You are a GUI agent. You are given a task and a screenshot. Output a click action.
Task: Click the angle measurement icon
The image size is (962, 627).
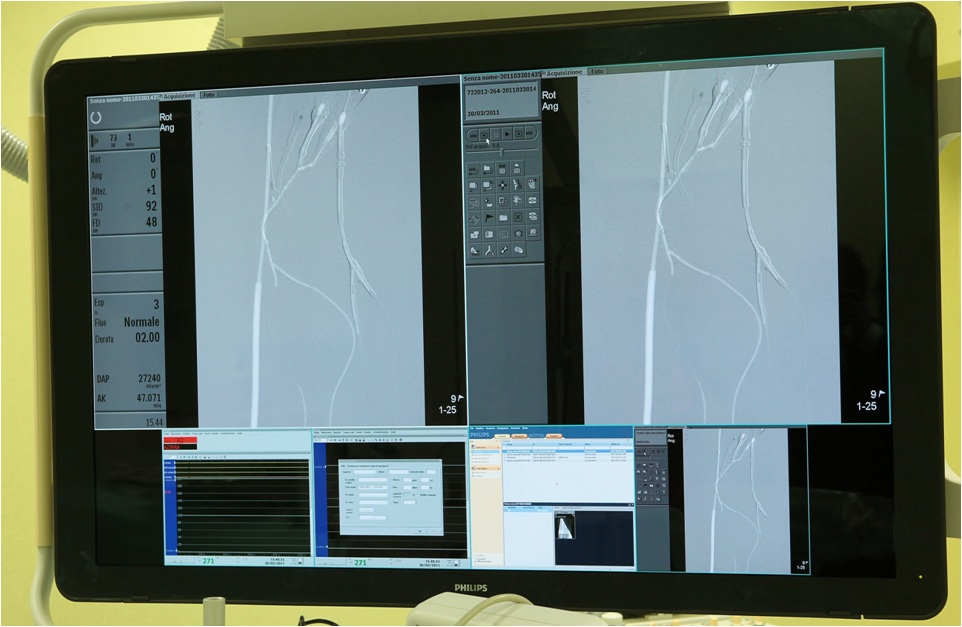474,250
